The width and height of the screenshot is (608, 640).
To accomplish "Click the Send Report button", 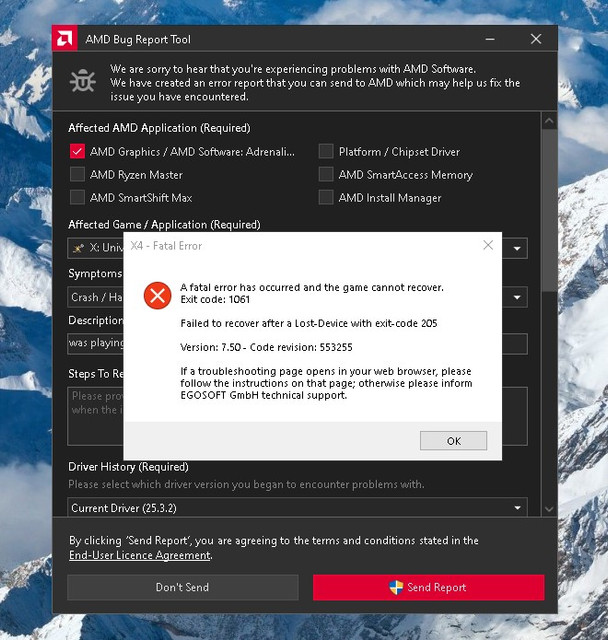I will coord(428,587).
